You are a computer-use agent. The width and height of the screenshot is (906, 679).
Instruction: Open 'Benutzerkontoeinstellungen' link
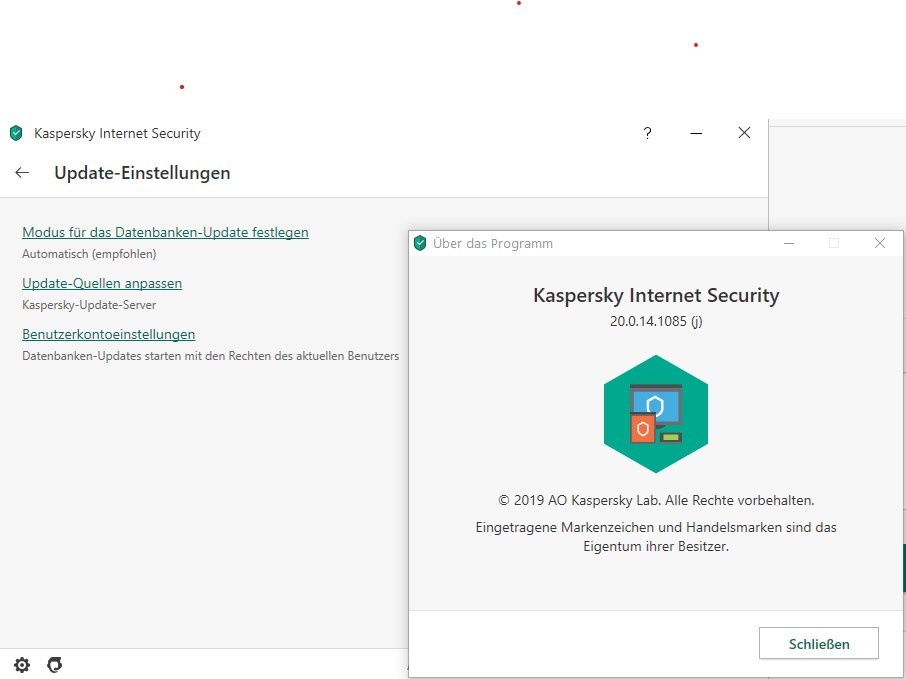pyautogui.click(x=109, y=334)
